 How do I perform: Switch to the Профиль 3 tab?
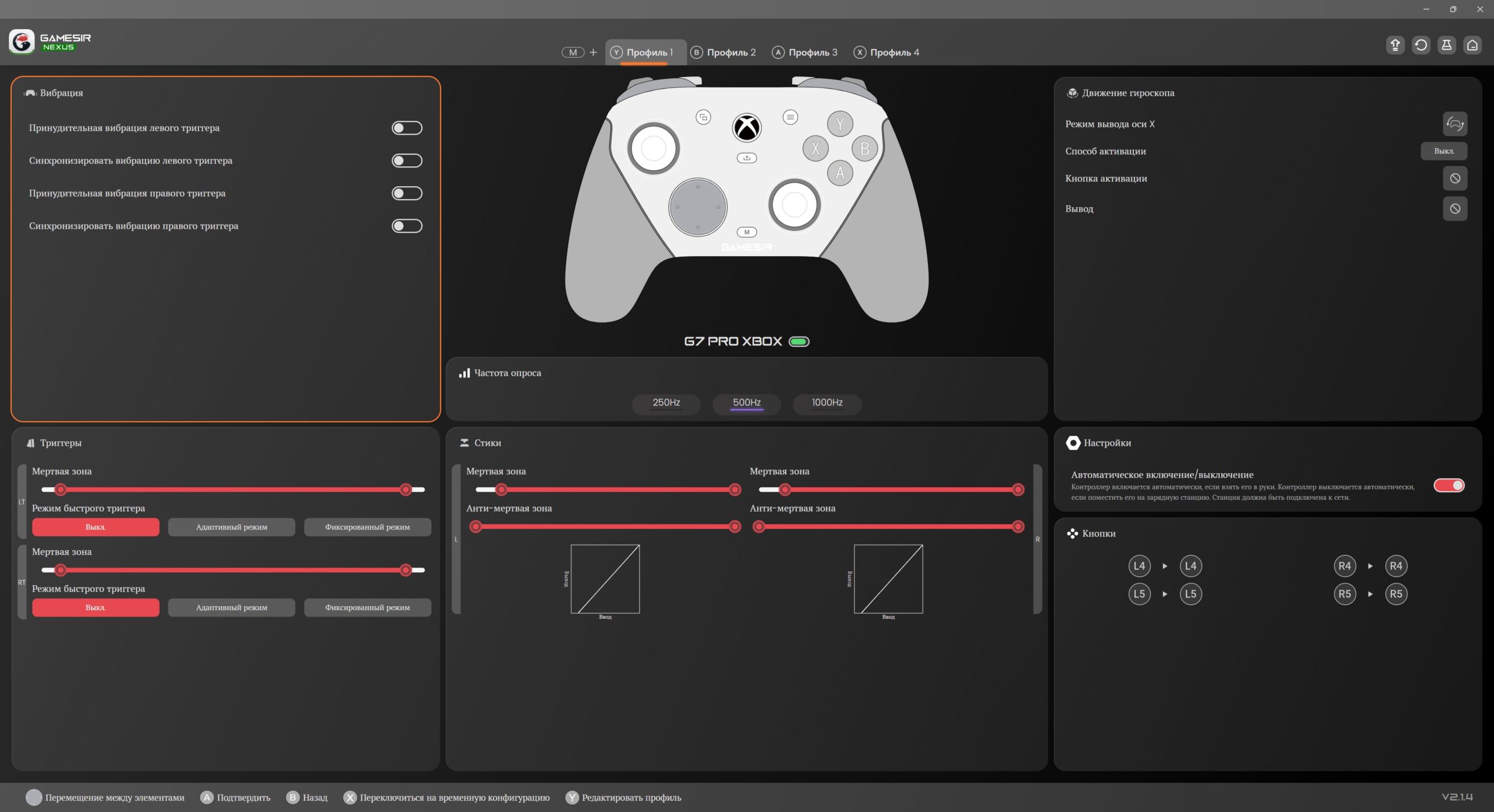click(x=805, y=52)
